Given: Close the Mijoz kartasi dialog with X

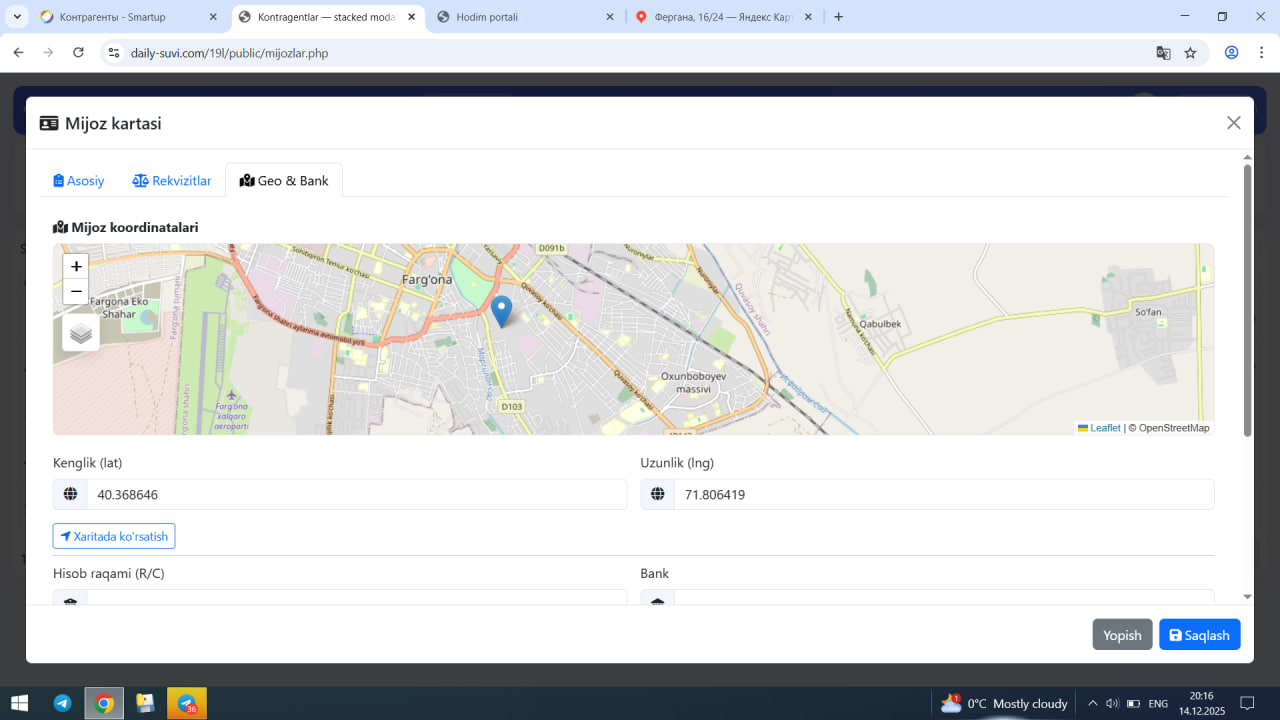Looking at the screenshot, I should click(x=1233, y=123).
